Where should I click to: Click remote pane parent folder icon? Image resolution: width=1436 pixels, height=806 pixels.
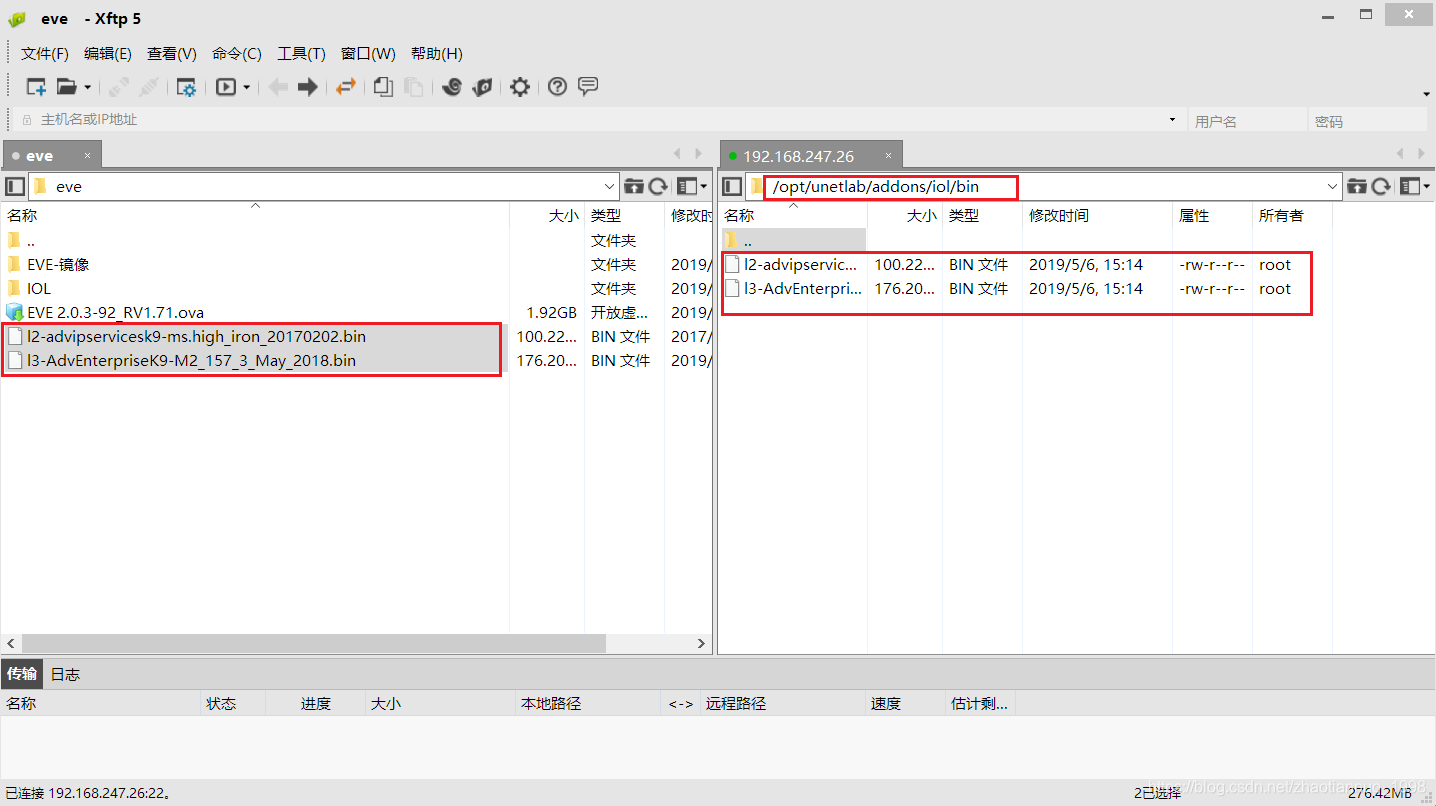coord(1357,186)
